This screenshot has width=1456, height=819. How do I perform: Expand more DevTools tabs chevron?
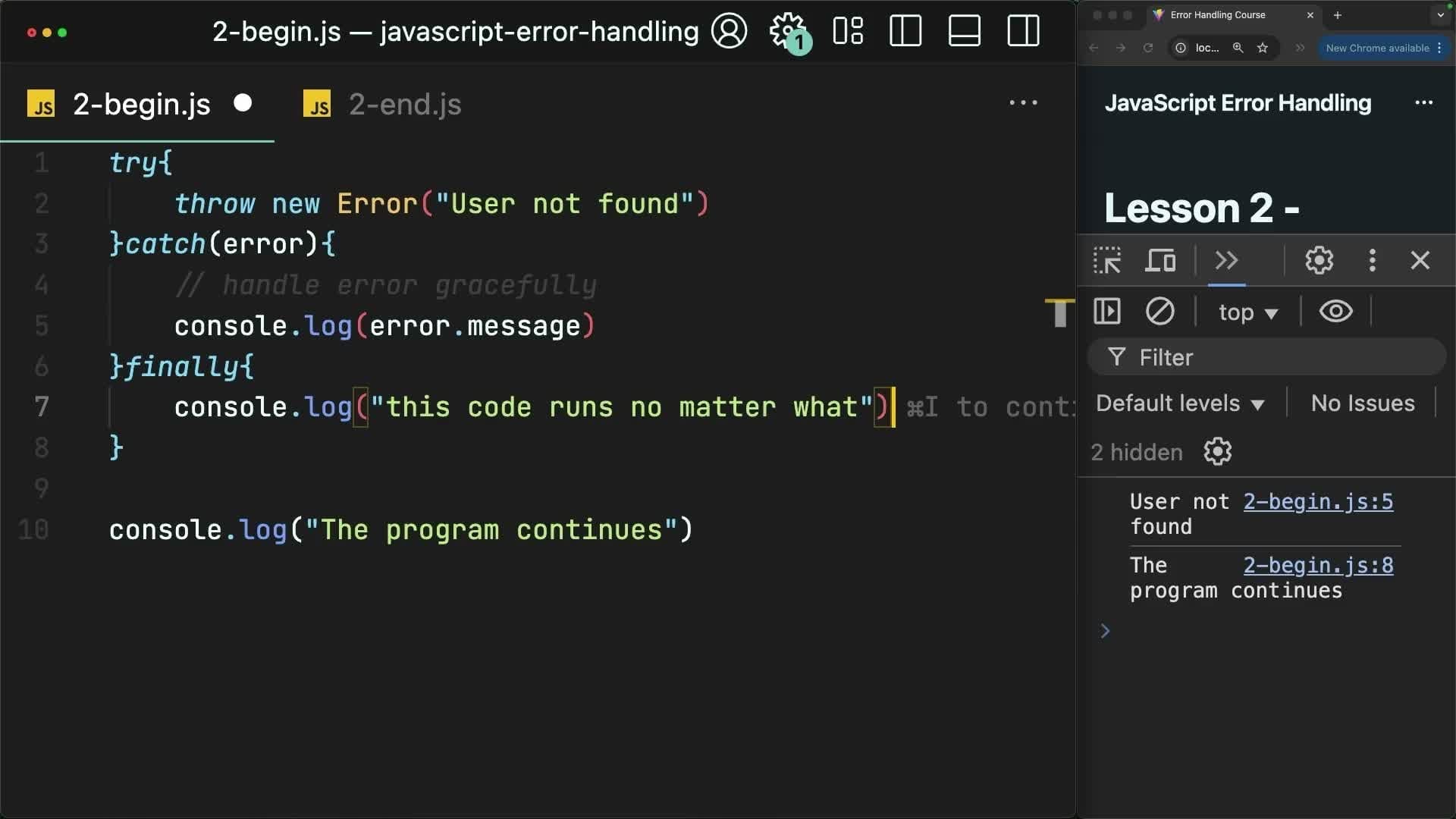point(1226,261)
